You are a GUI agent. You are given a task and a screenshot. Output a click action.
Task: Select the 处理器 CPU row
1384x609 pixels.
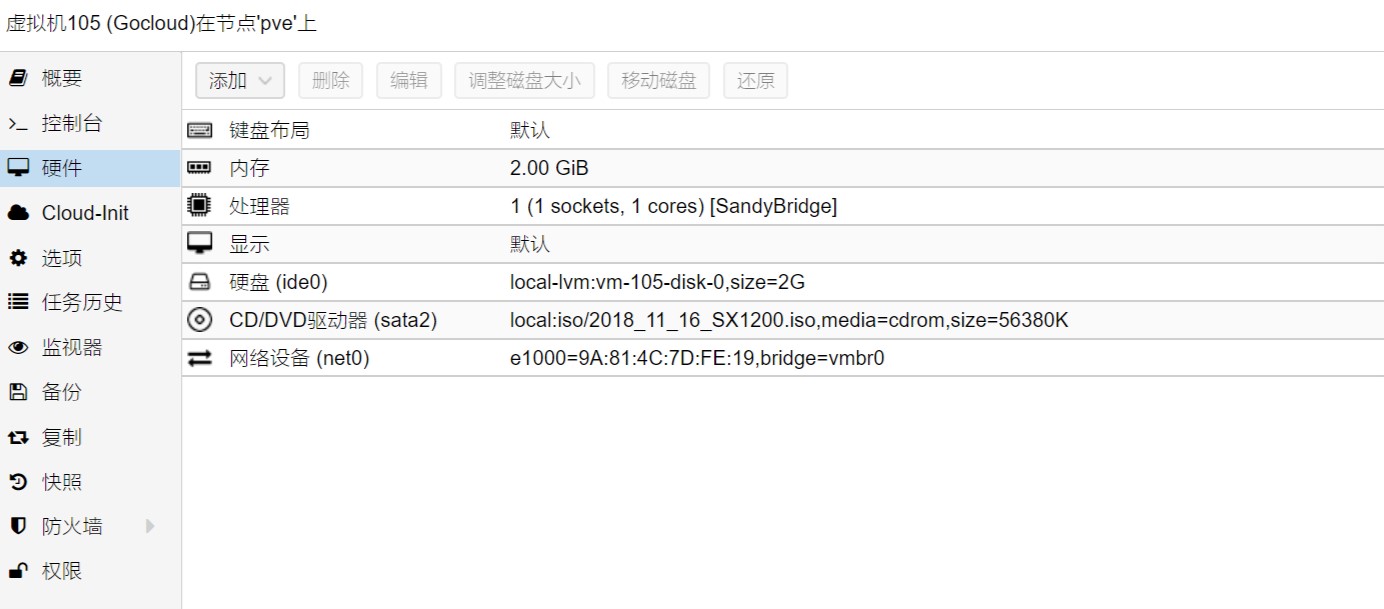point(782,206)
